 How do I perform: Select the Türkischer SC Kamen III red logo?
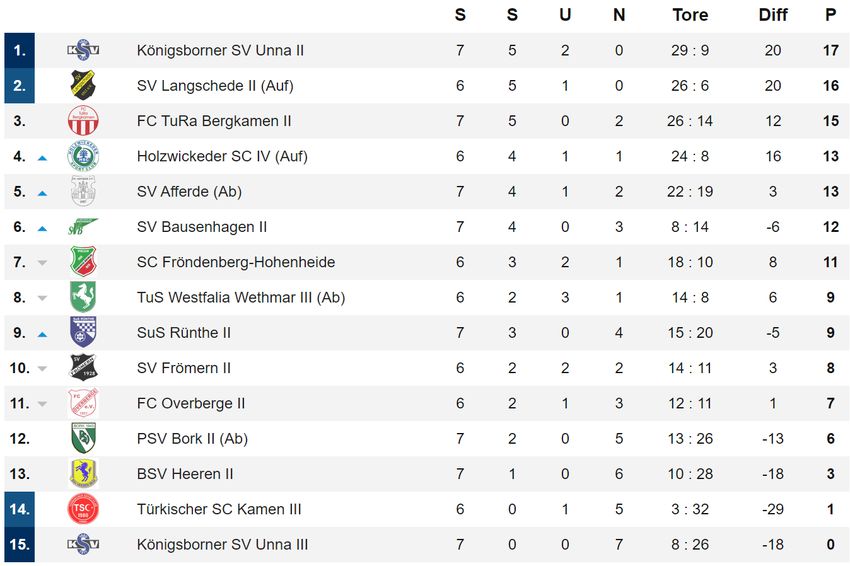(83, 509)
